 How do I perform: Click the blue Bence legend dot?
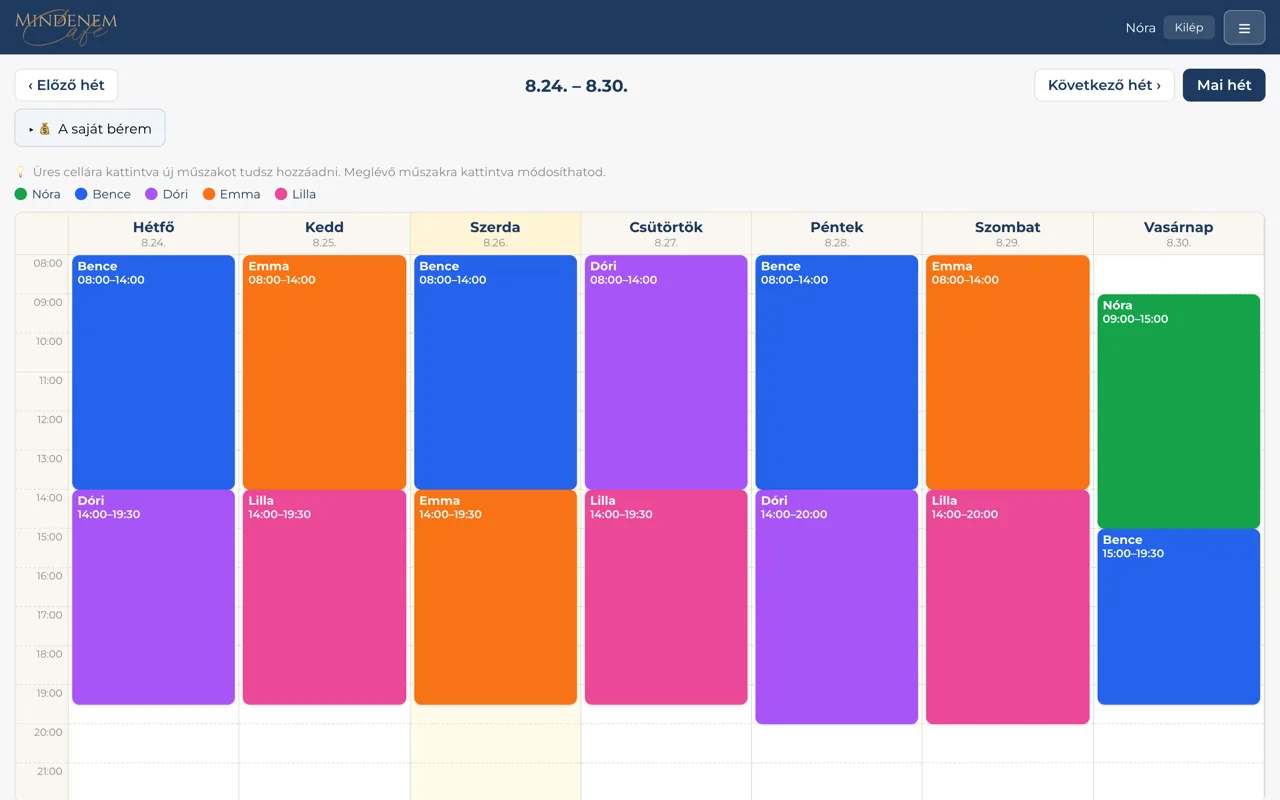point(81,194)
